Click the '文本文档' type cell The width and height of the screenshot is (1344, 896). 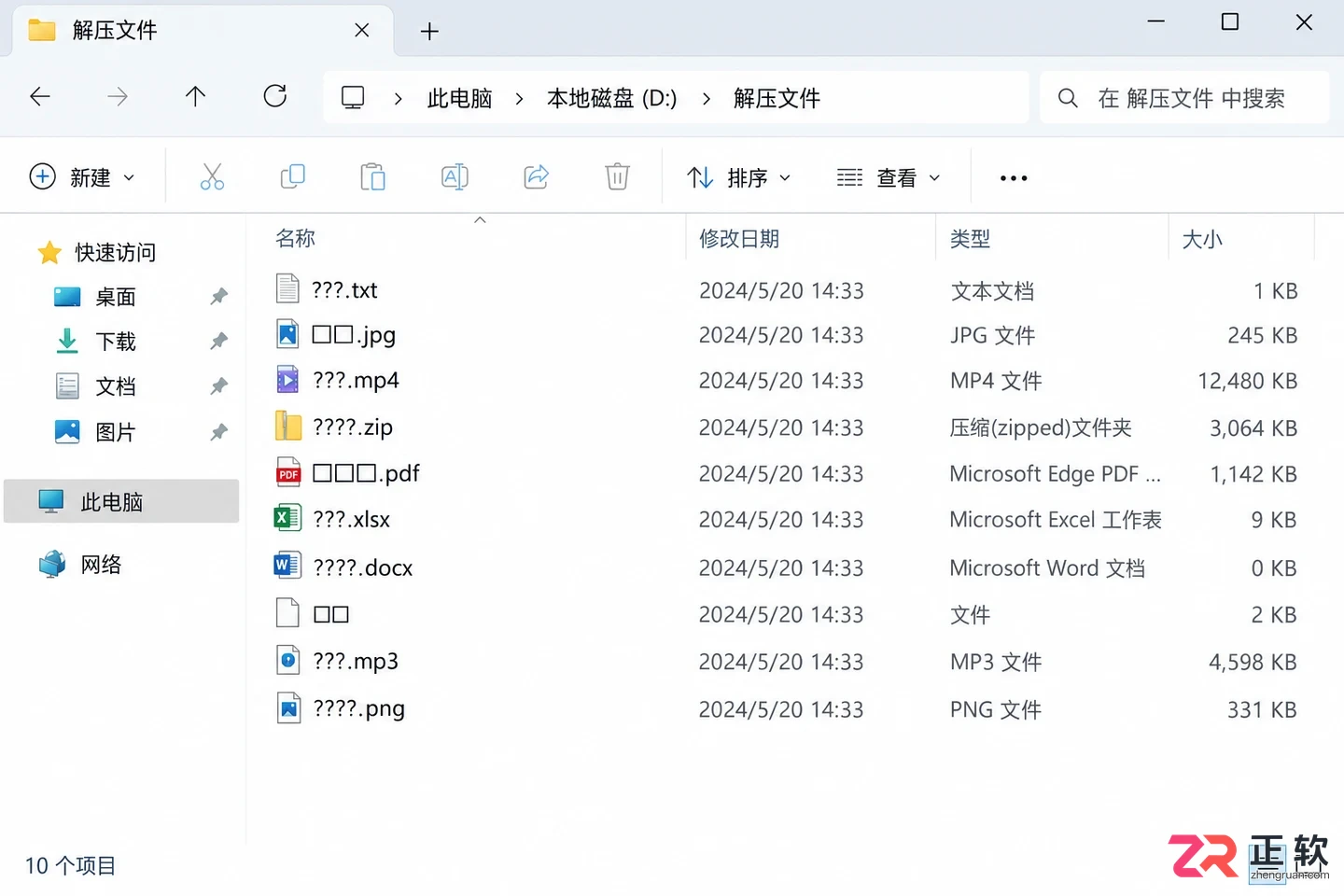point(992,291)
